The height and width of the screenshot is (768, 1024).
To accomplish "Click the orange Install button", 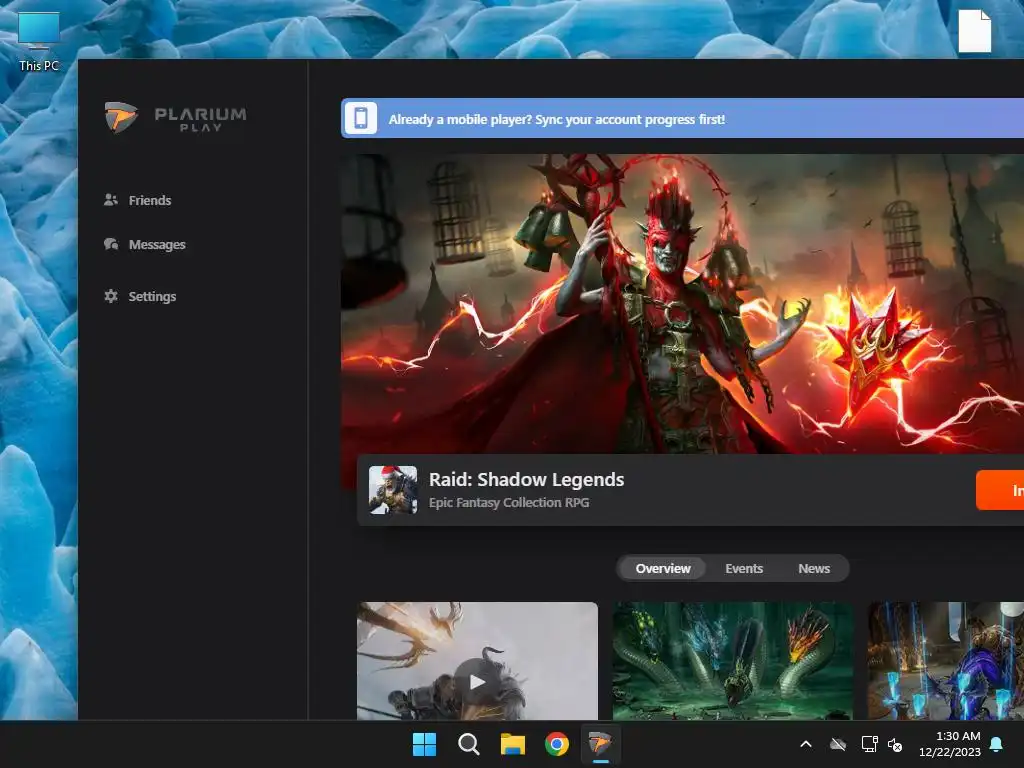I will (x=1000, y=490).
